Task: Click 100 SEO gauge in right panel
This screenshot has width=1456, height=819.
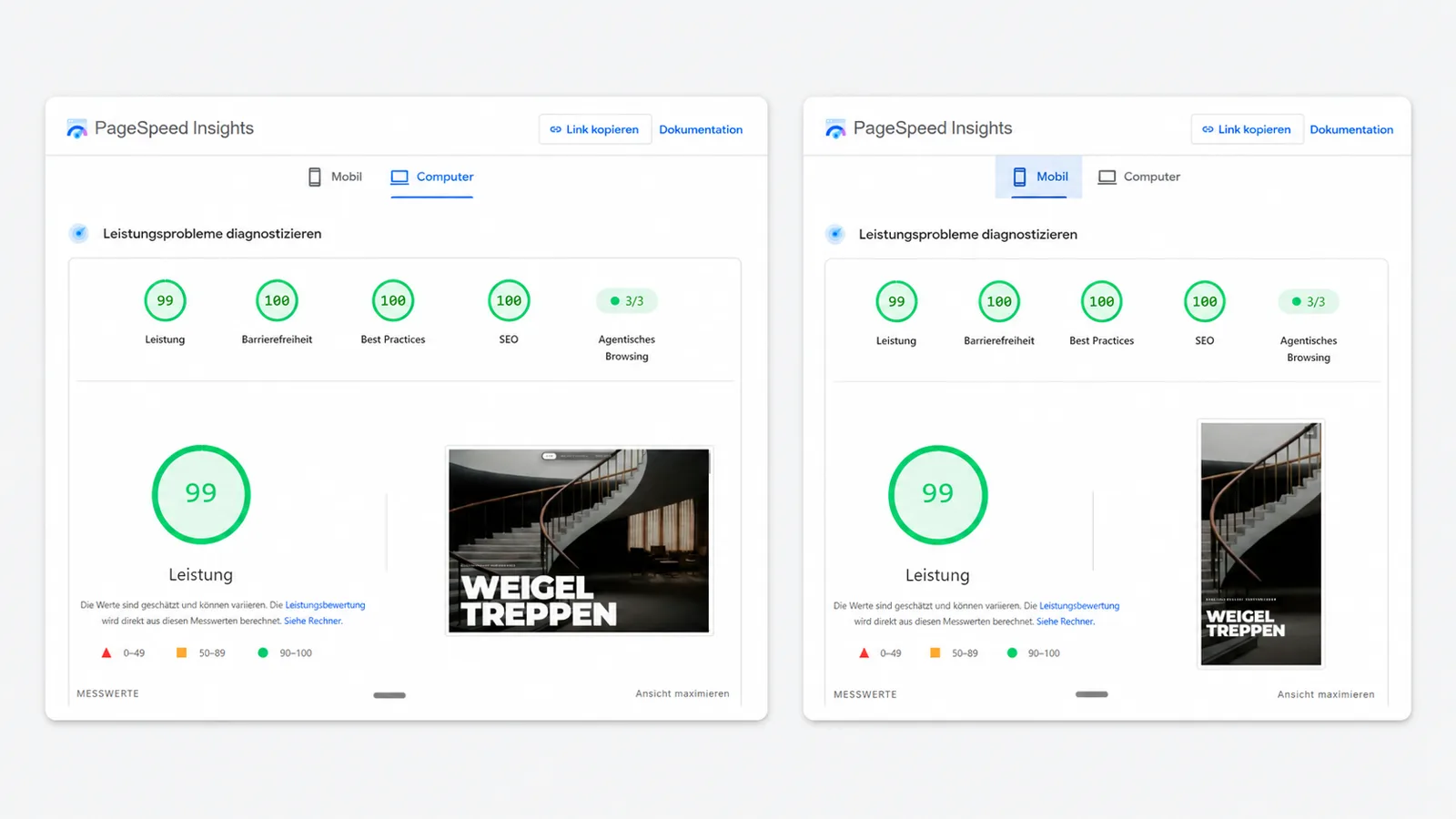Action: click(x=1205, y=302)
